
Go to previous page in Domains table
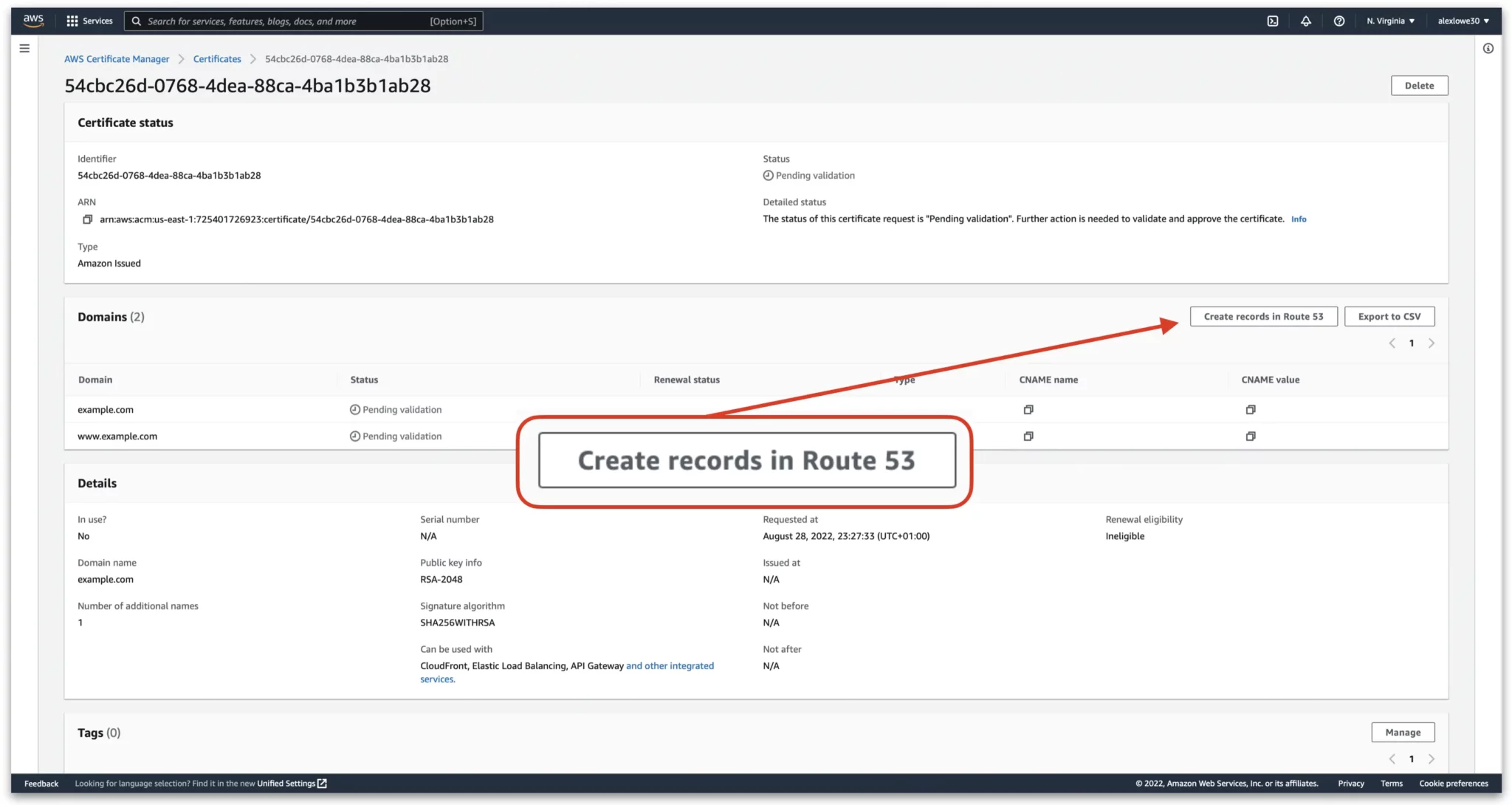[1392, 343]
